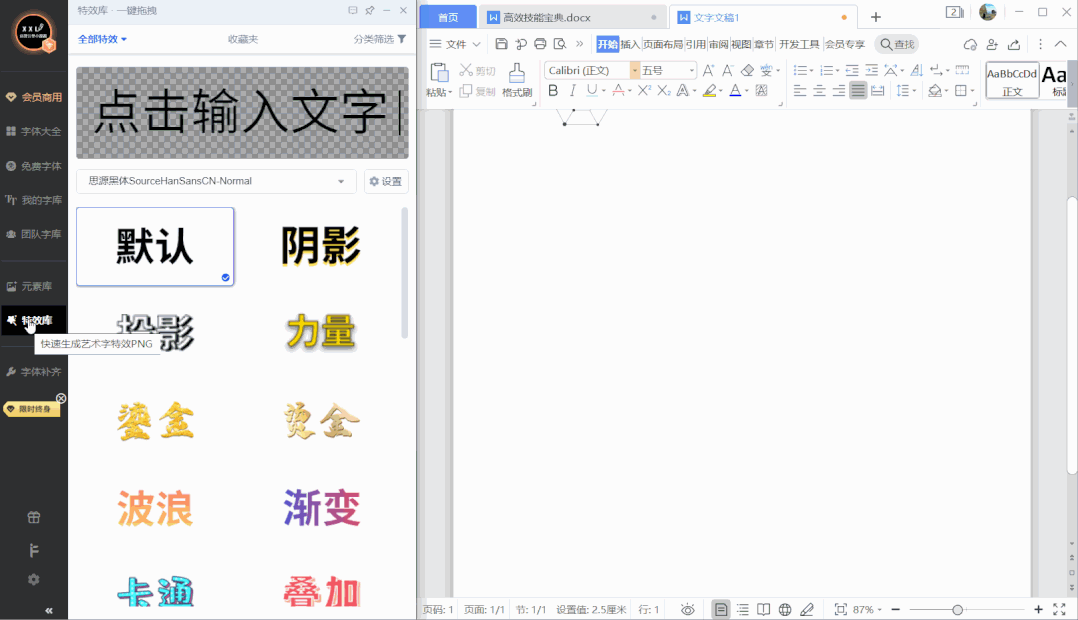Expand the 全部特效 category dropdown

[x=103, y=39]
